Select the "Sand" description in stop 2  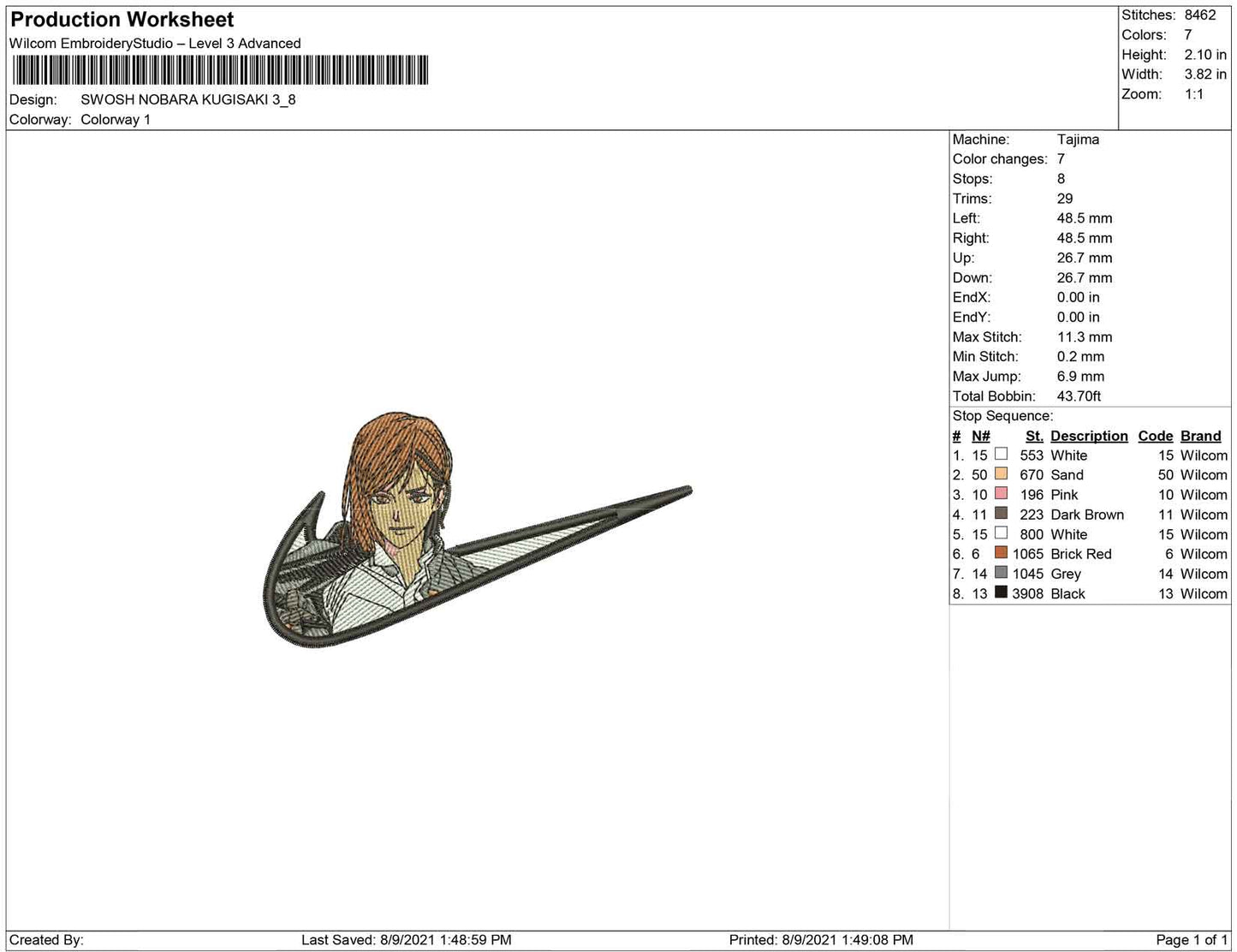coord(1067,475)
